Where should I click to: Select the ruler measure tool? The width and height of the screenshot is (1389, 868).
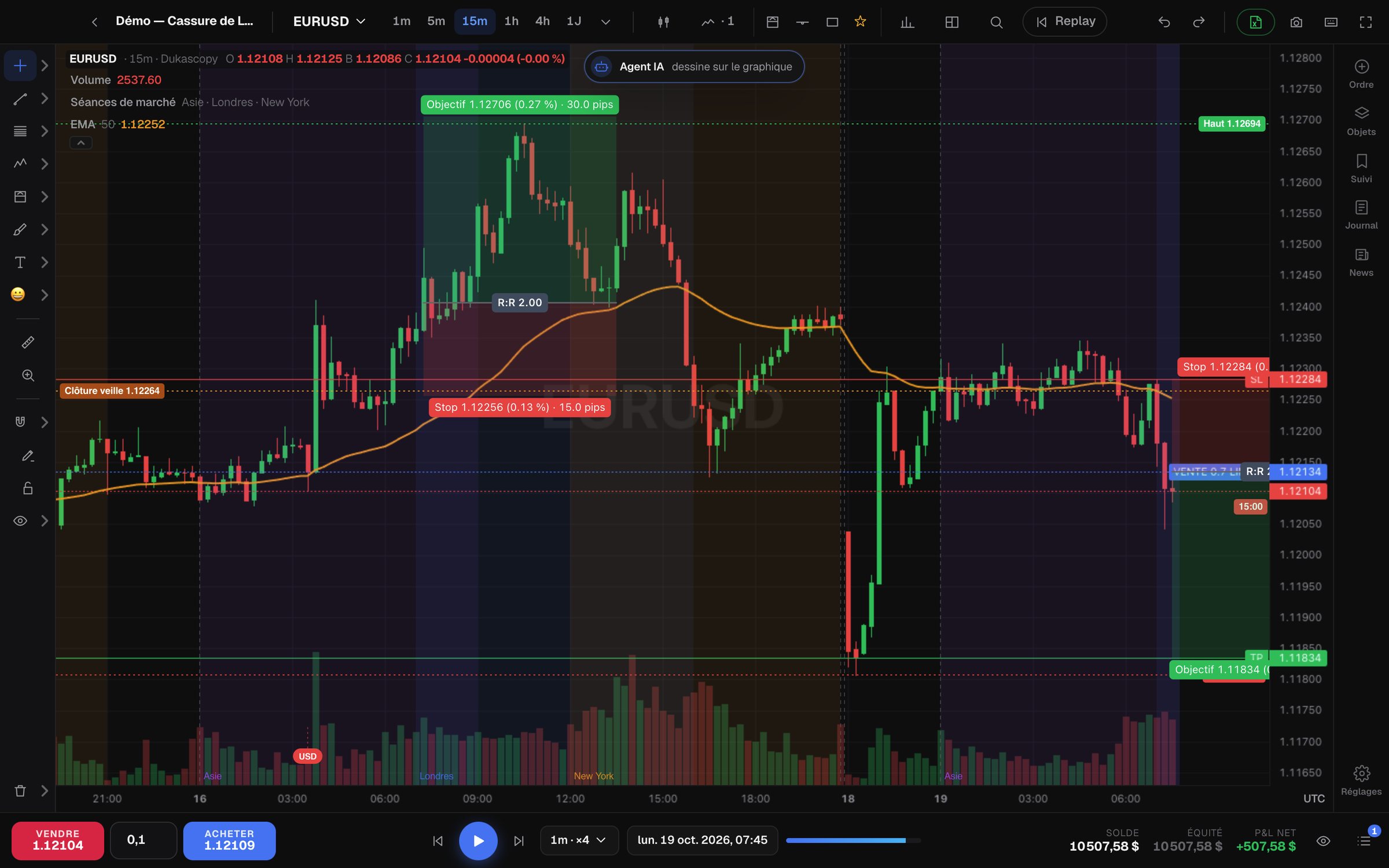point(28,343)
